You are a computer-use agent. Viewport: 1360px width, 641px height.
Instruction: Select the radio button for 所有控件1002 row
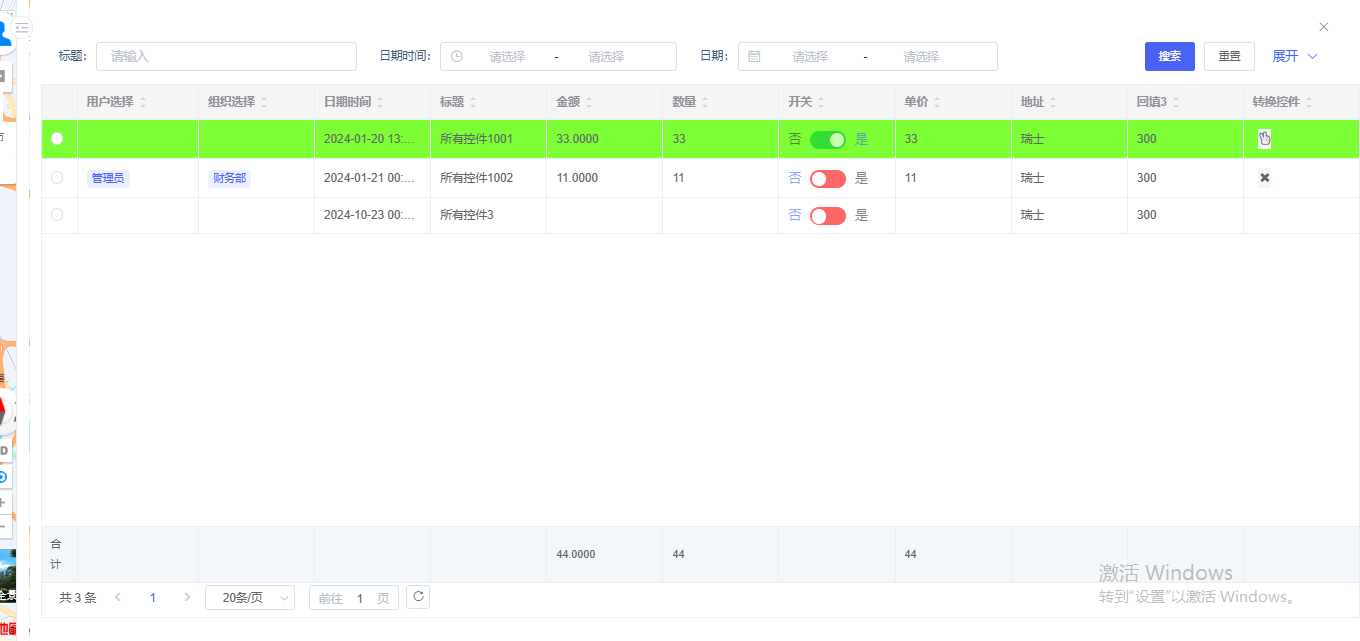57,178
